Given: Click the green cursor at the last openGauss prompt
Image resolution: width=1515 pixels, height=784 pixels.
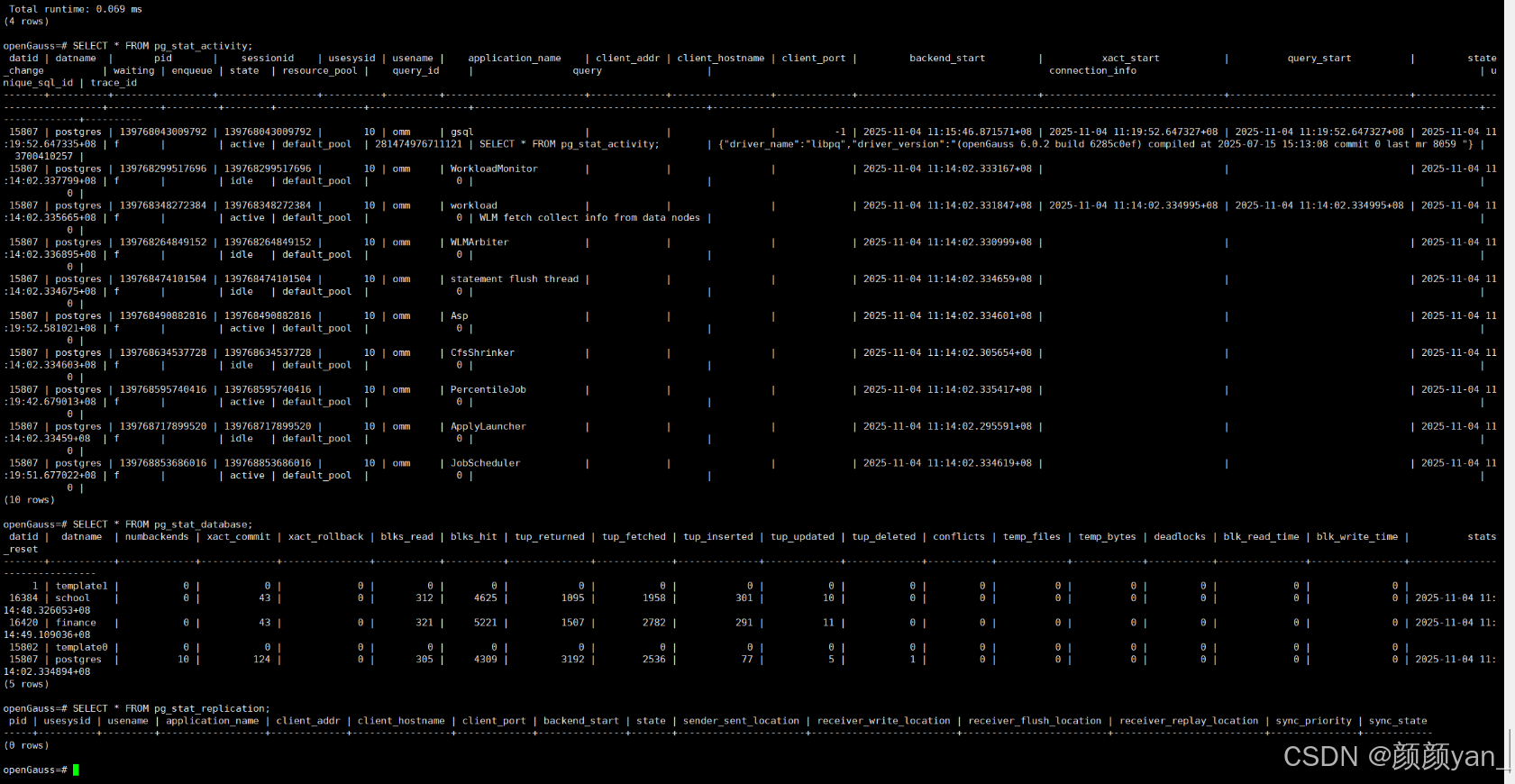Looking at the screenshot, I should tap(77, 770).
